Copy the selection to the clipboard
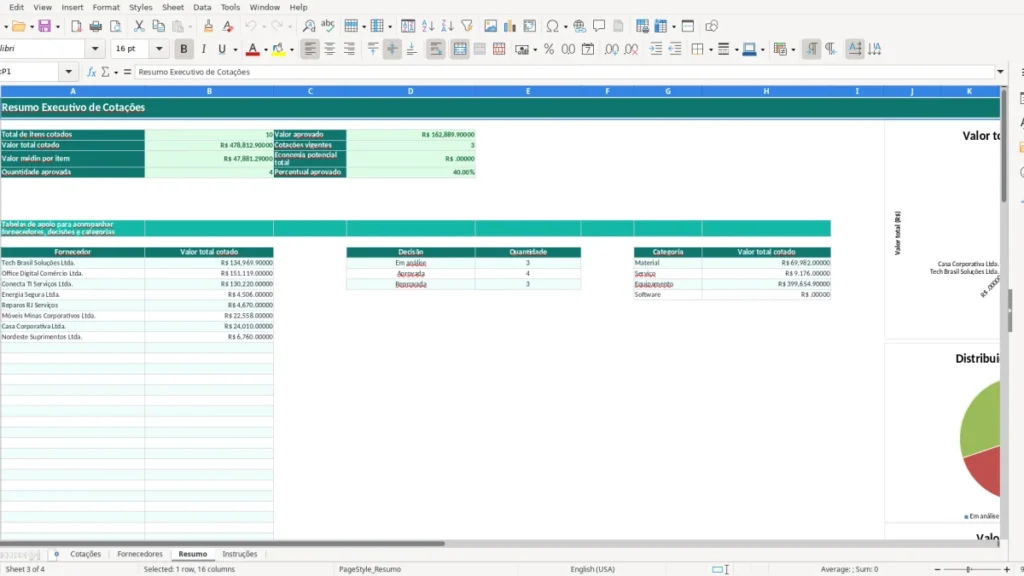Screen dimensions: 1024x576 tap(158, 26)
